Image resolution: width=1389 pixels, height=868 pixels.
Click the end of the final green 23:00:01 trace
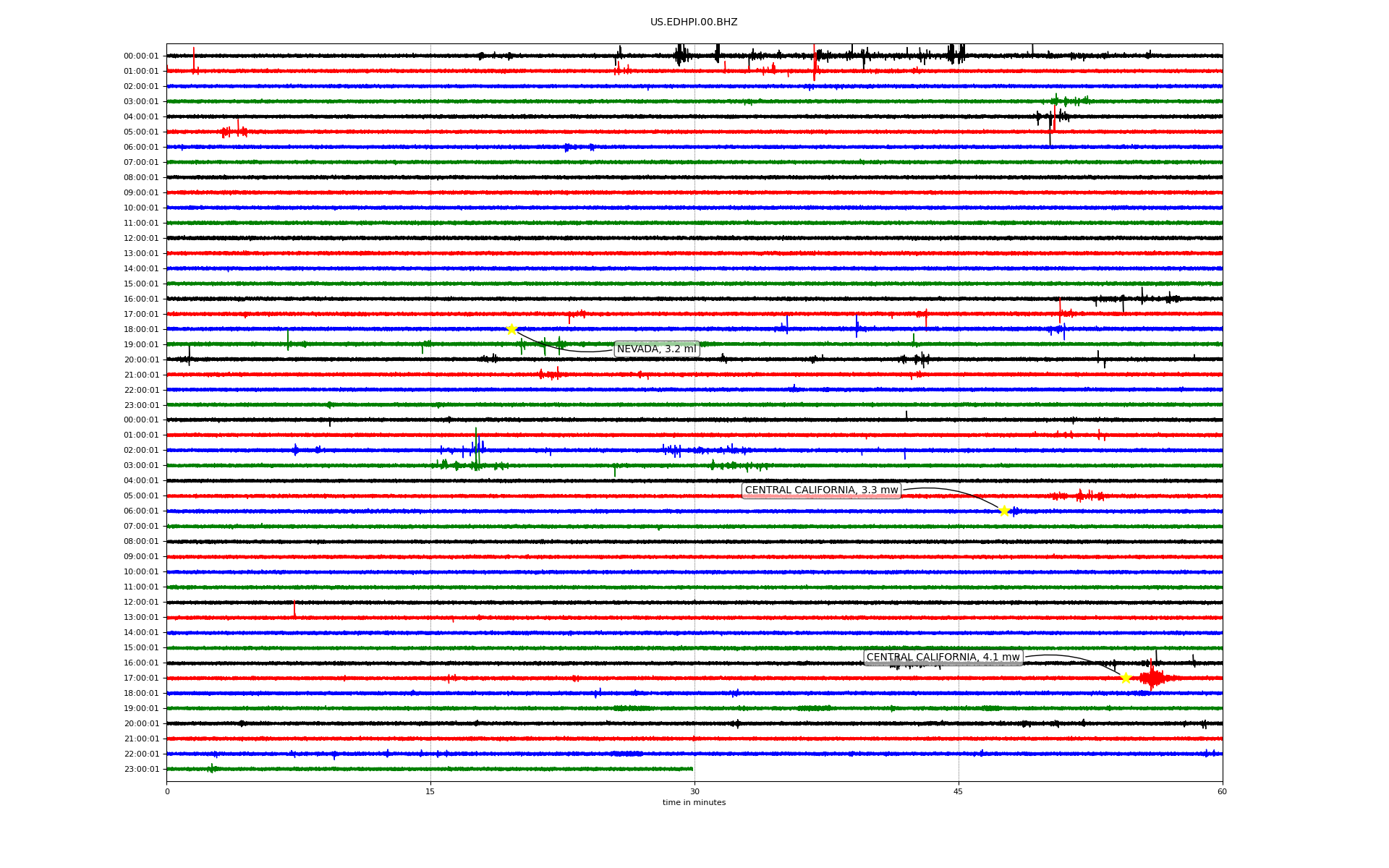pyautogui.click(x=692, y=769)
